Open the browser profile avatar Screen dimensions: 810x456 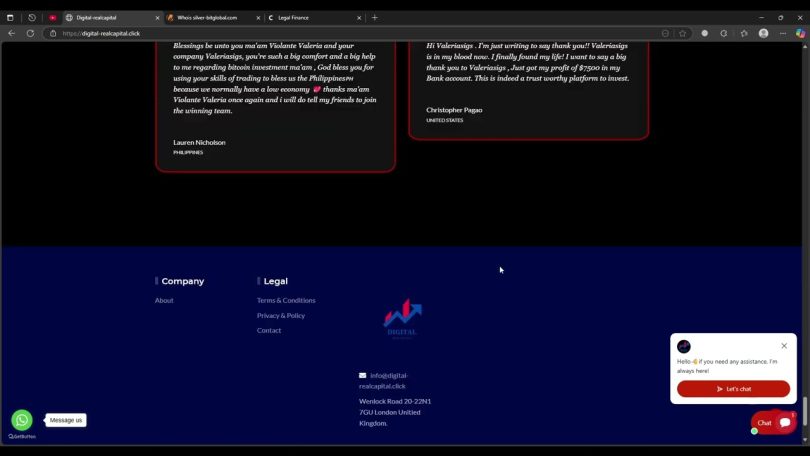[764, 33]
